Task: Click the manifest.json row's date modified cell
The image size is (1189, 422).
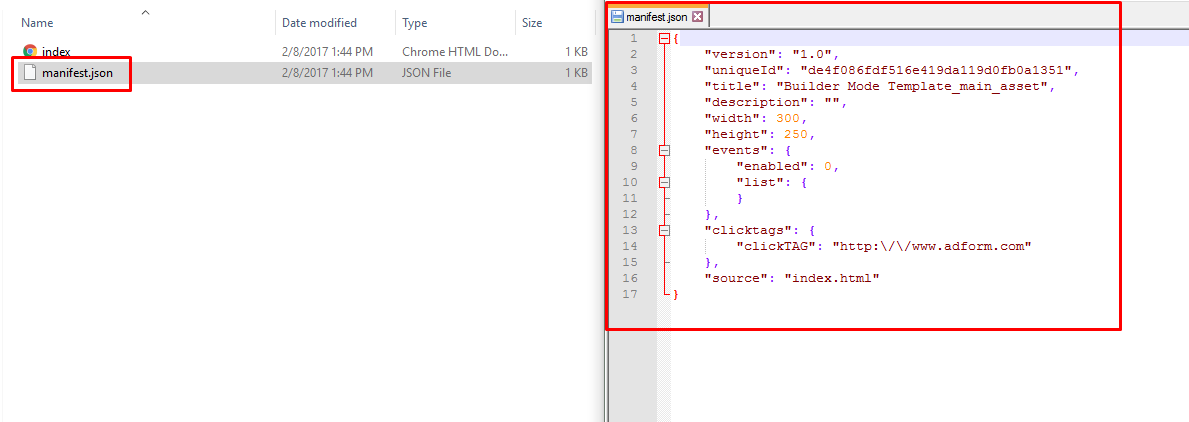Action: tap(328, 73)
